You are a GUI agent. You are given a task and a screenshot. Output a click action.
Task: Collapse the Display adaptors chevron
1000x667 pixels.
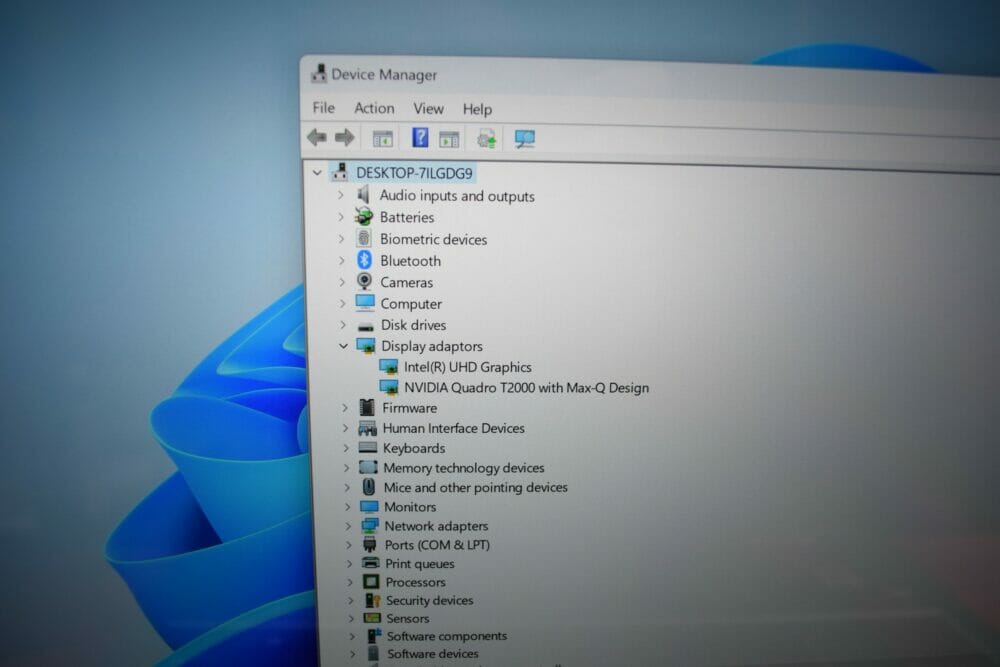tap(343, 346)
